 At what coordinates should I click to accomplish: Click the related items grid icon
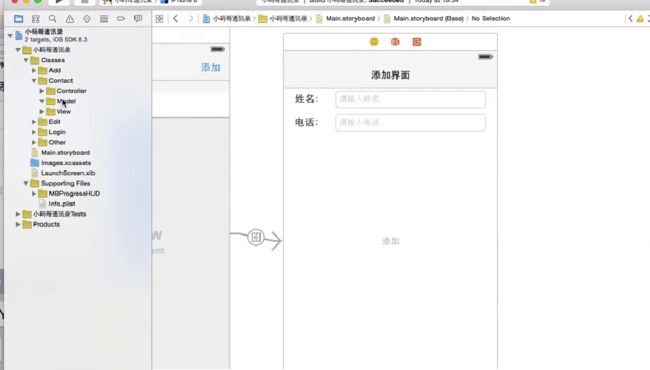tap(159, 19)
